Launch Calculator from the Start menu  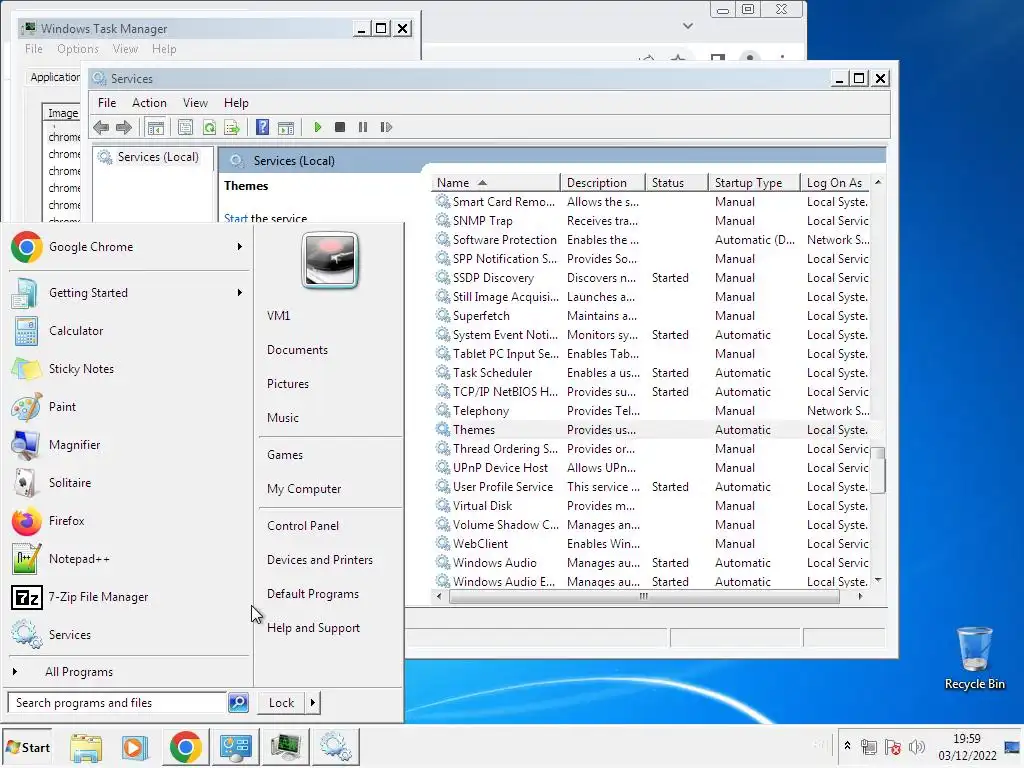coord(129,331)
